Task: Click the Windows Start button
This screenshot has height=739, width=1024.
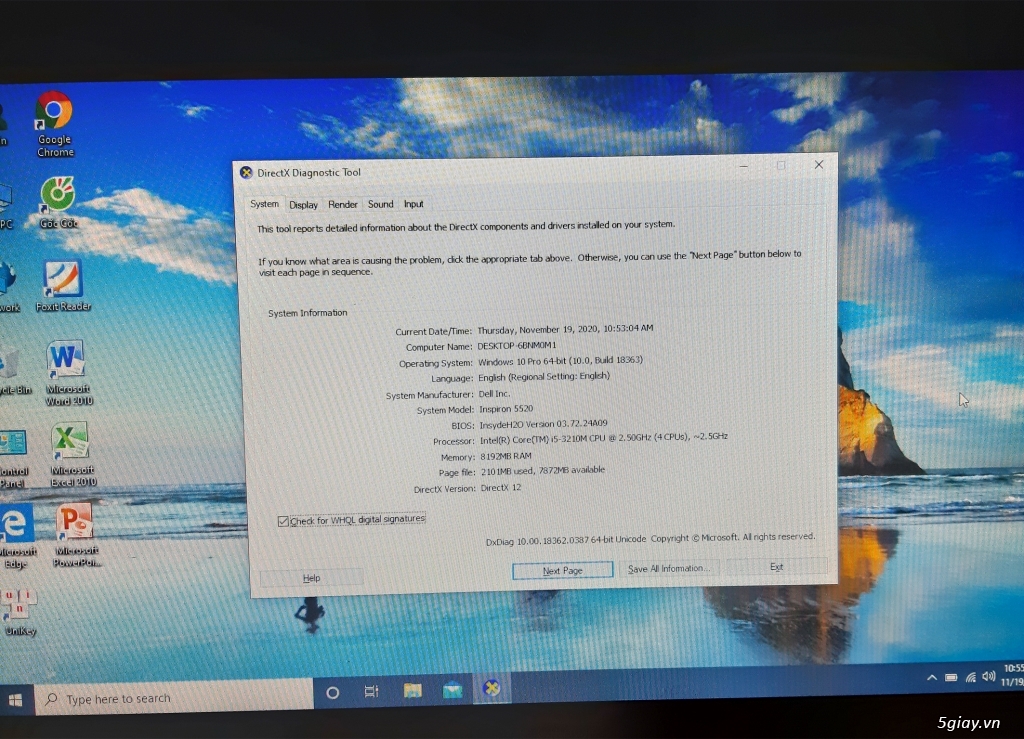Action: click(x=16, y=700)
